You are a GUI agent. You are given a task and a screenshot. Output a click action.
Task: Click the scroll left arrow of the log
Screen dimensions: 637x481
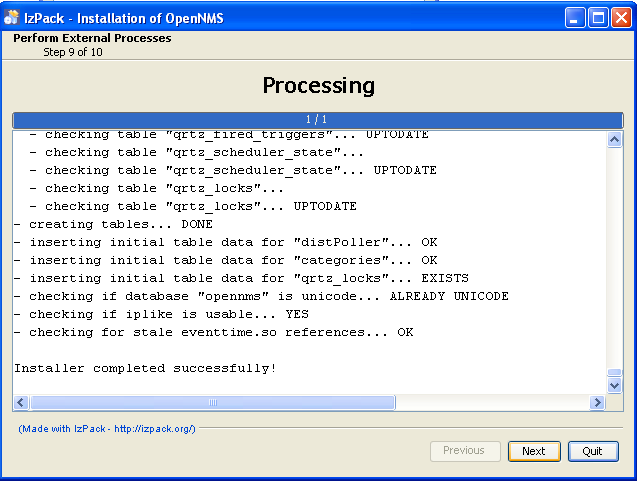pos(21,403)
